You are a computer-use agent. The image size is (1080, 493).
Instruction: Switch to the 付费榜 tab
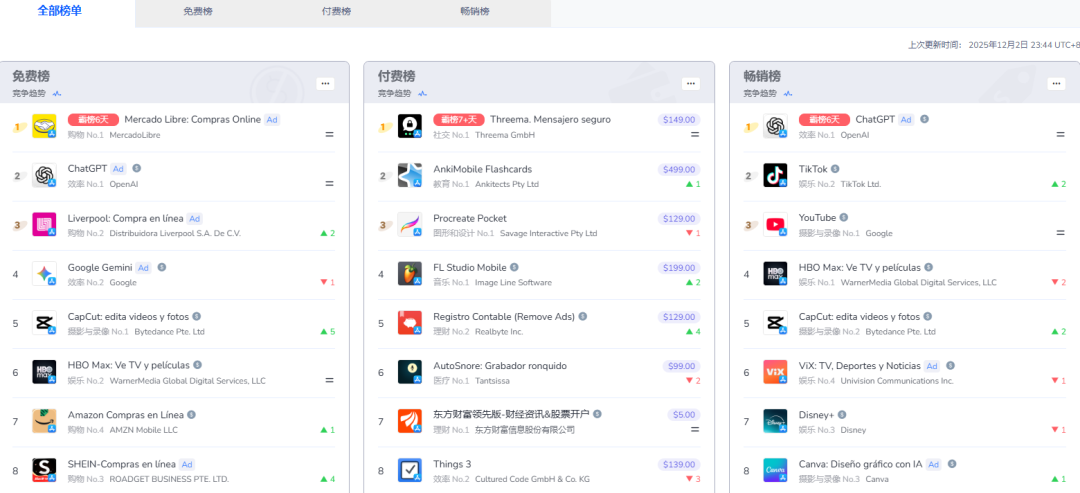pos(337,12)
